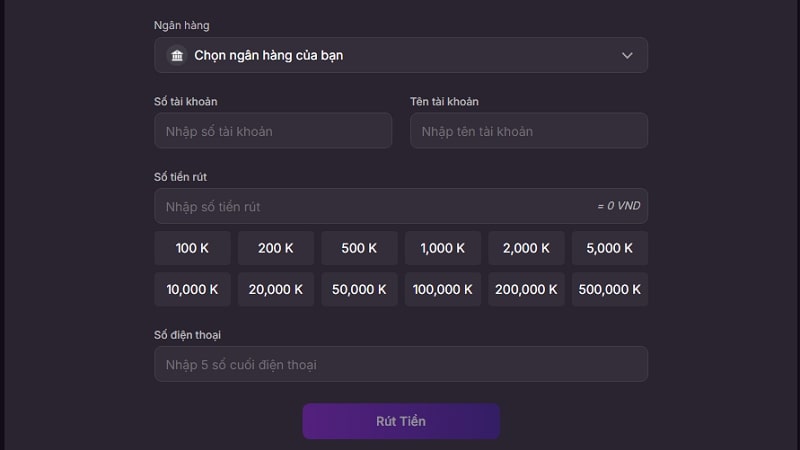This screenshot has height=450, width=800.
Task: Select the 10,000 K amount preset
Action: pyautogui.click(x=192, y=289)
